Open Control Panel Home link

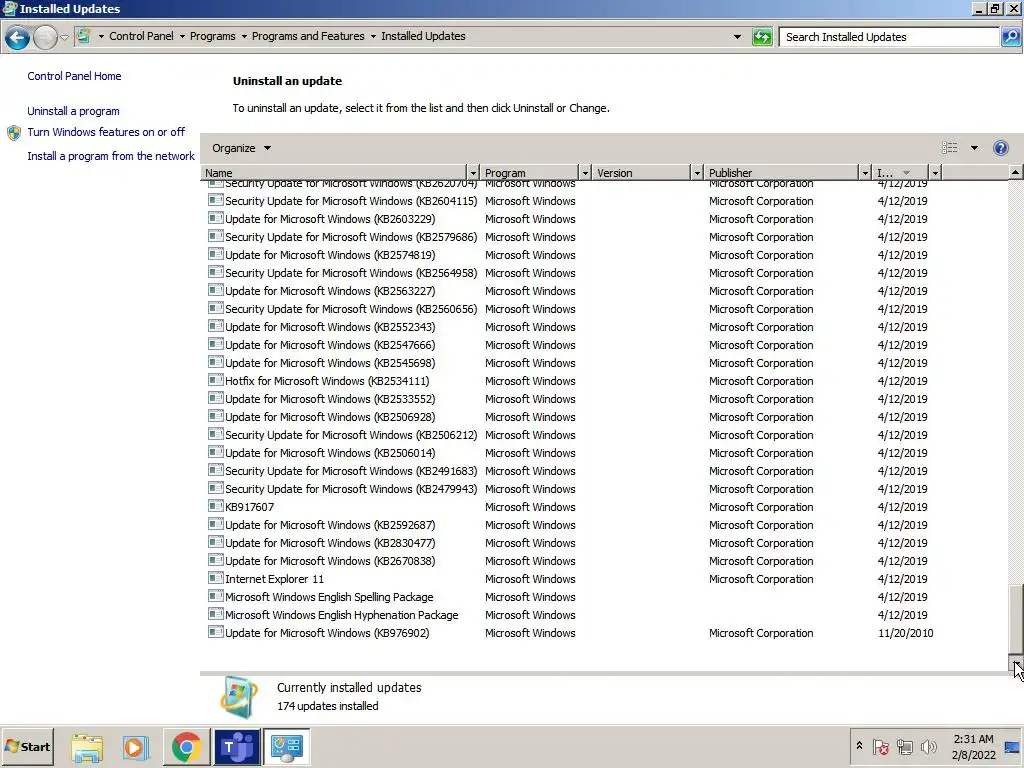click(74, 76)
